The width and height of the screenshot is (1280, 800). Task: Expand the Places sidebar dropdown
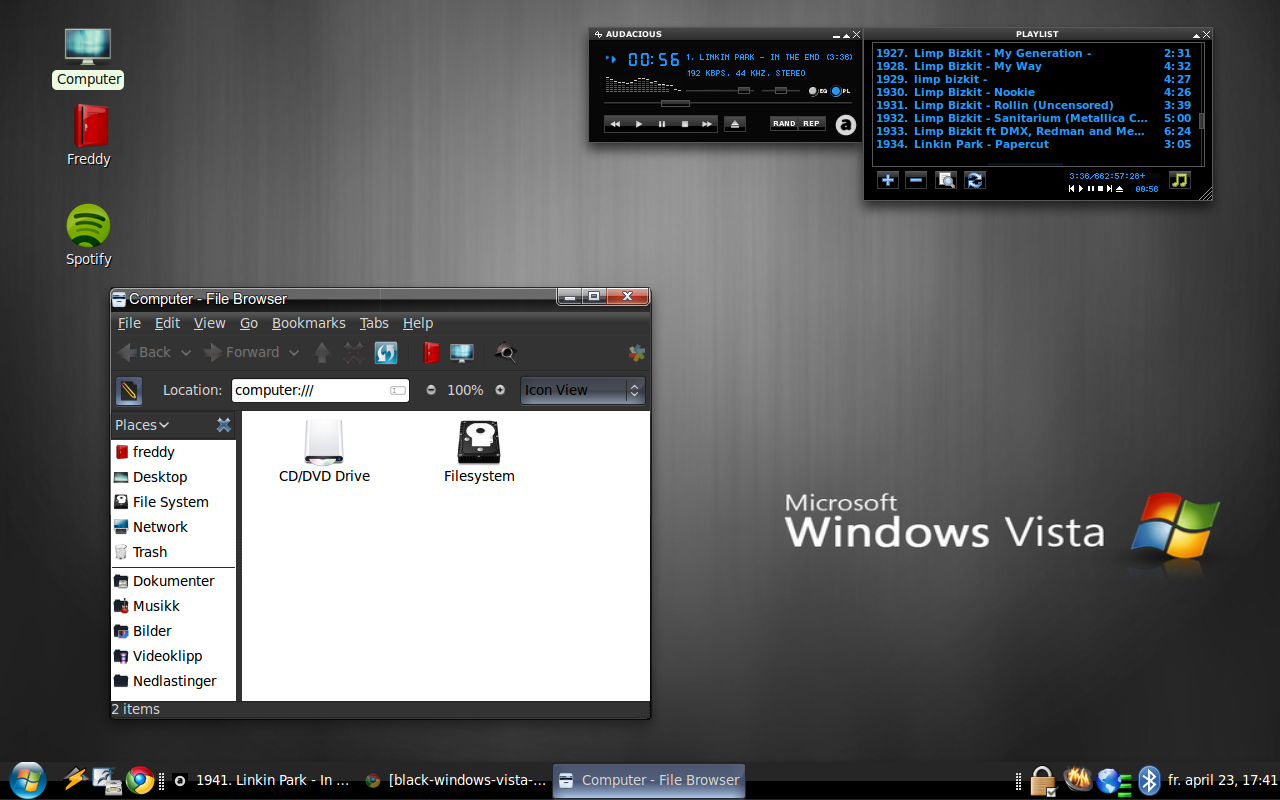coord(142,425)
